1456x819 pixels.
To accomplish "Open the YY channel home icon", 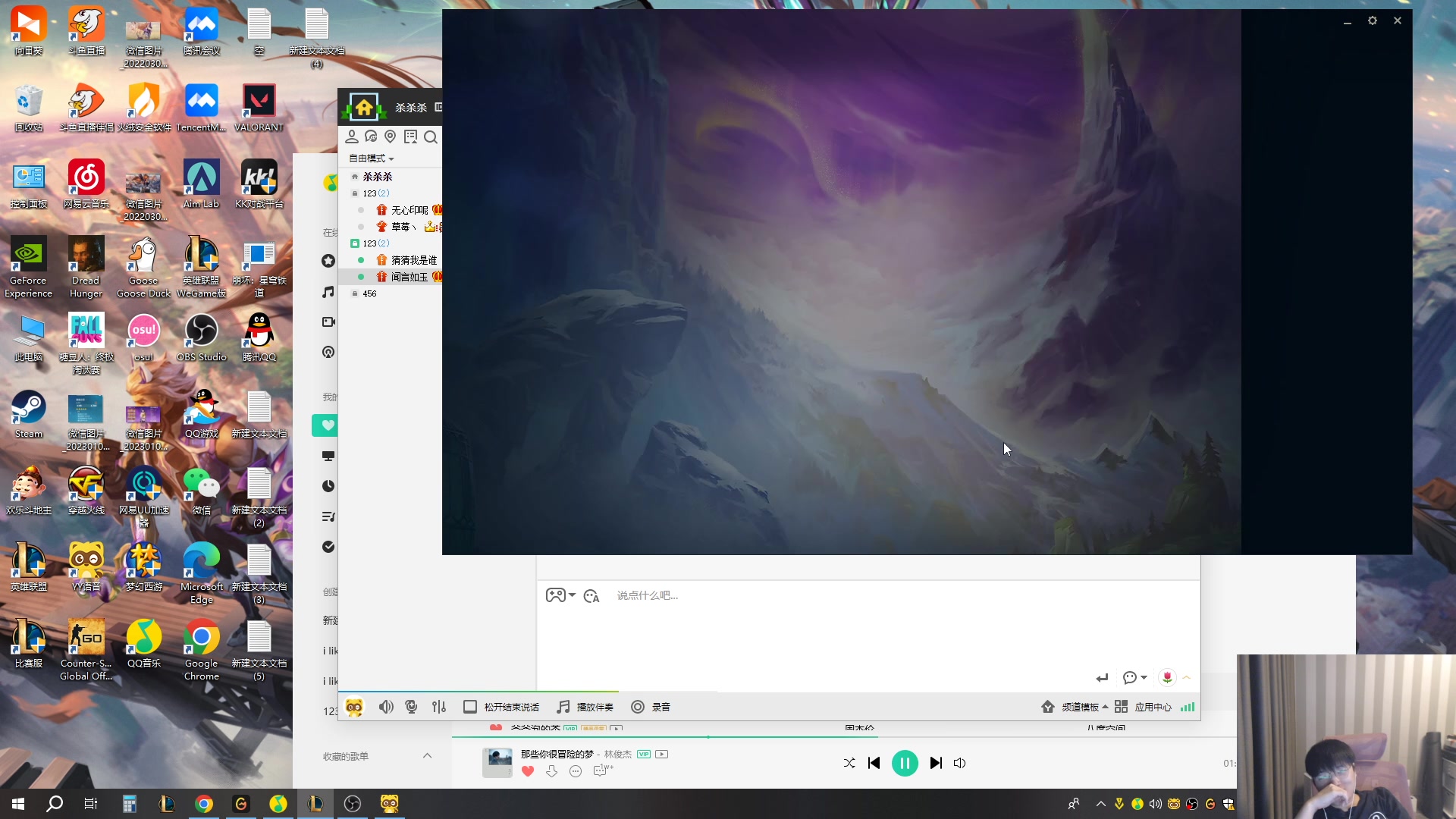I will coord(364,107).
